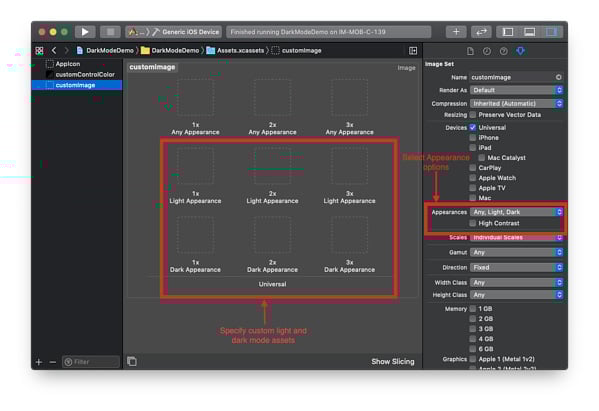The image size is (599, 411).
Task: Toggle the right inspectors panel icon
Action: click(552, 32)
